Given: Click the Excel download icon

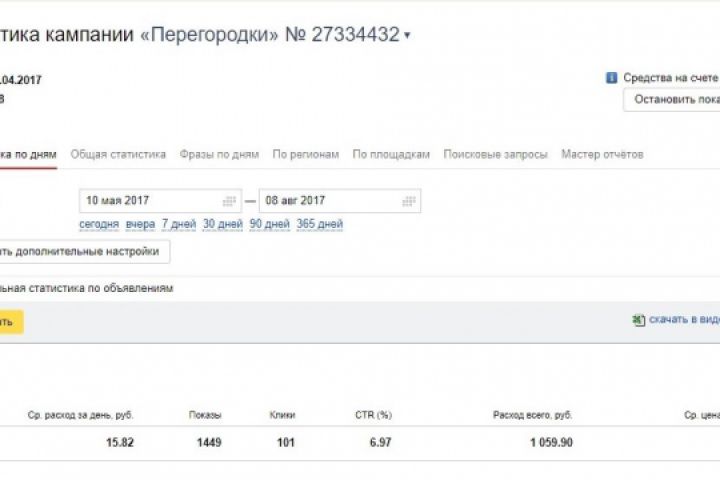Looking at the screenshot, I should click(638, 320).
